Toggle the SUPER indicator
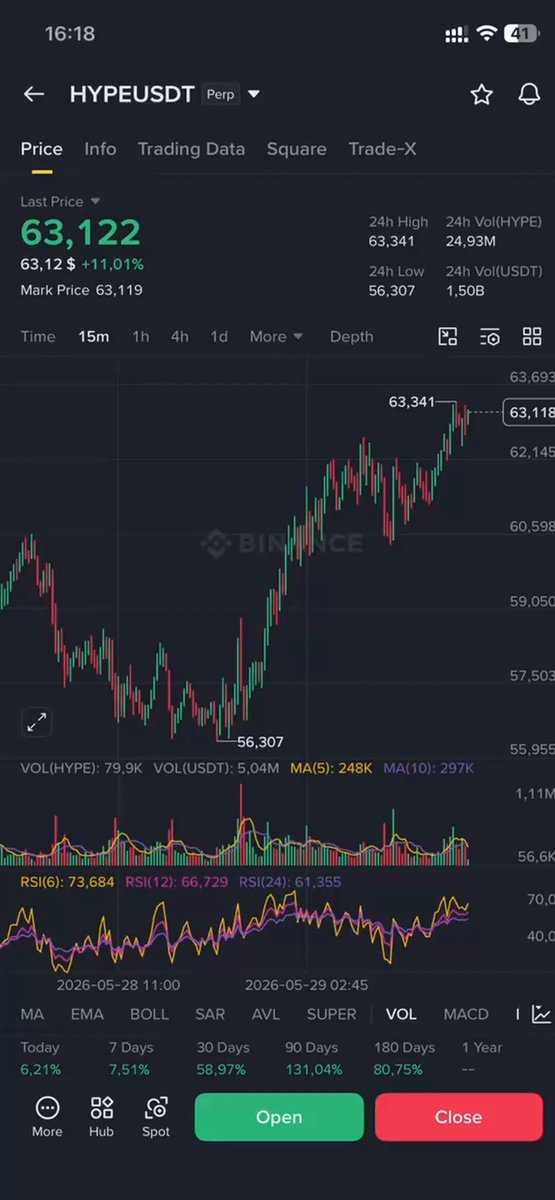This screenshot has width=555, height=1200. [x=331, y=1014]
